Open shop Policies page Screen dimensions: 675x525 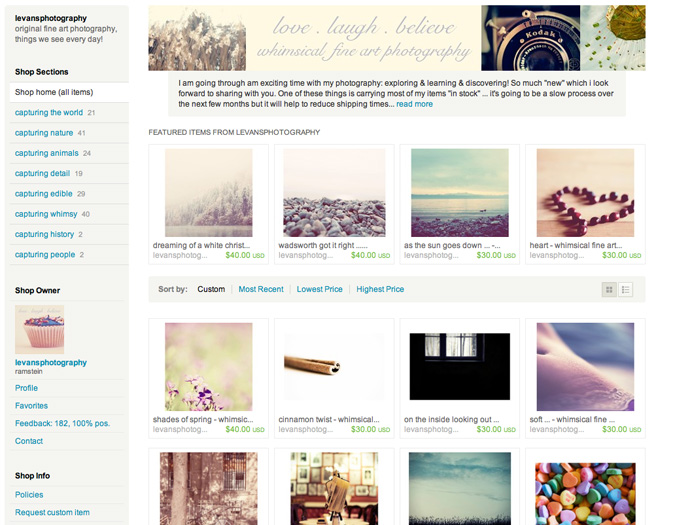pos(29,494)
